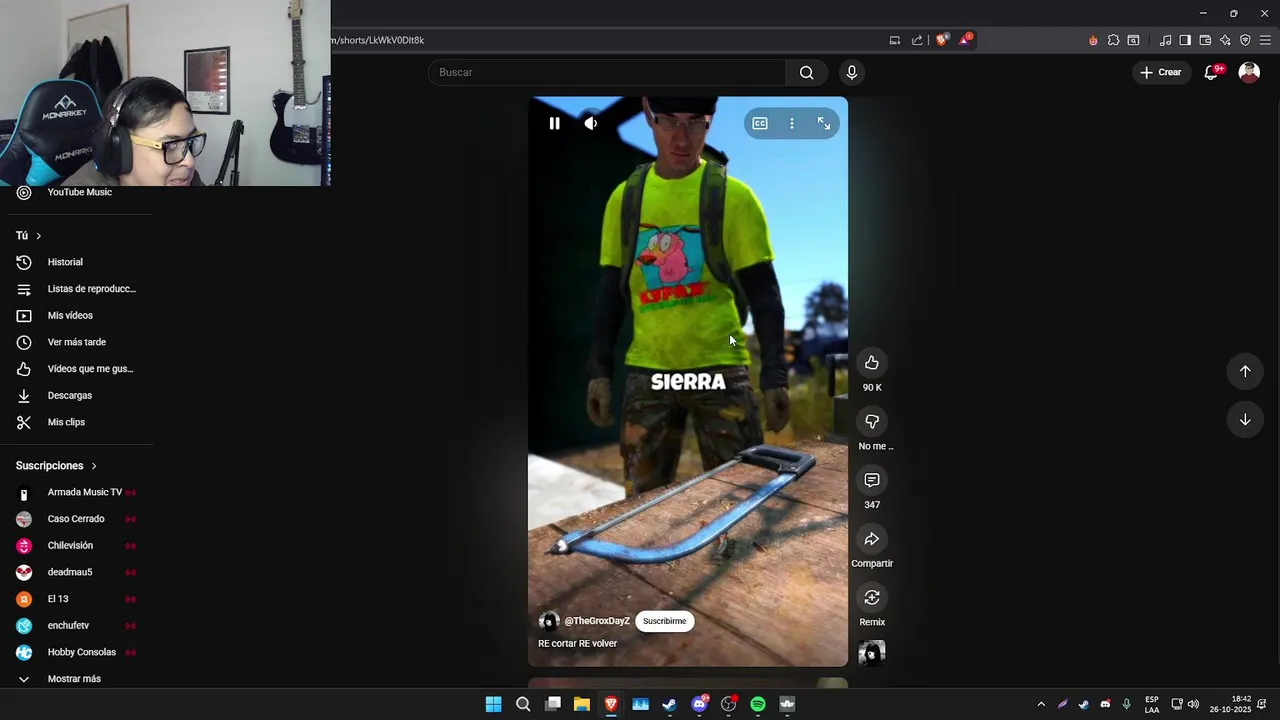Open the Windows Start menu
This screenshot has height=720, width=1280.
coord(493,704)
